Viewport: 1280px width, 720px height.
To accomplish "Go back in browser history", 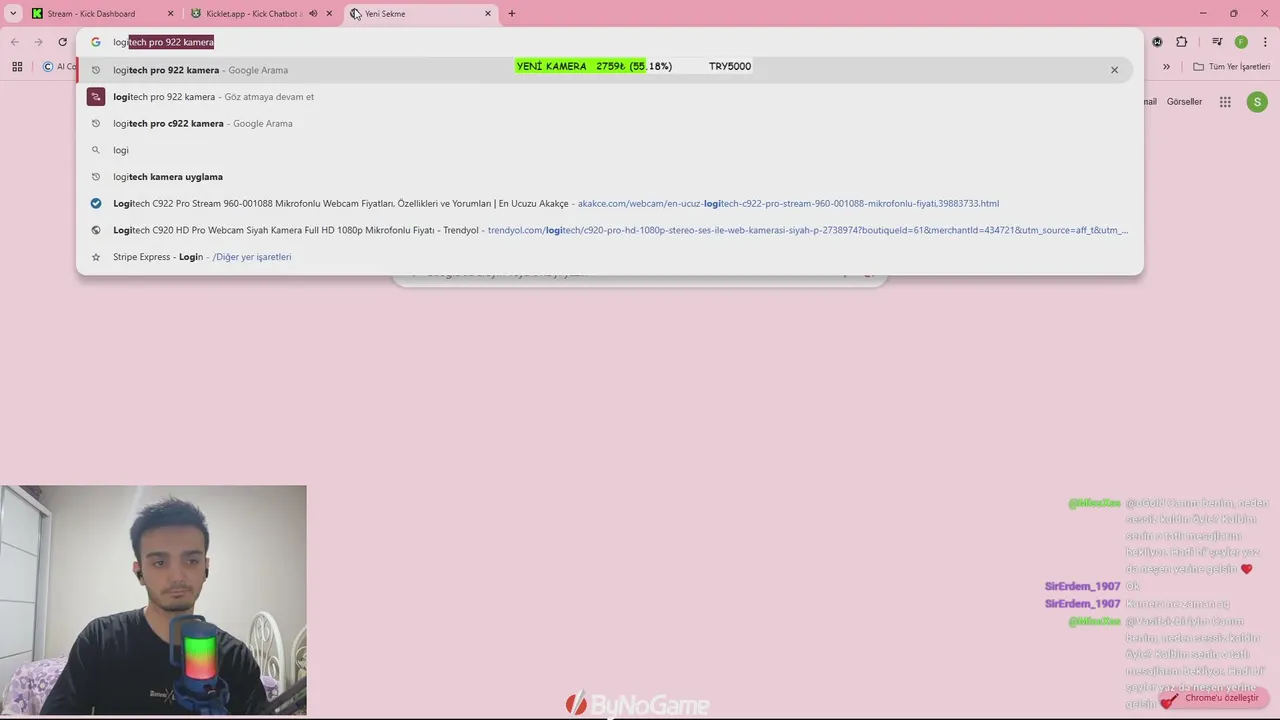I will pyautogui.click(x=14, y=42).
